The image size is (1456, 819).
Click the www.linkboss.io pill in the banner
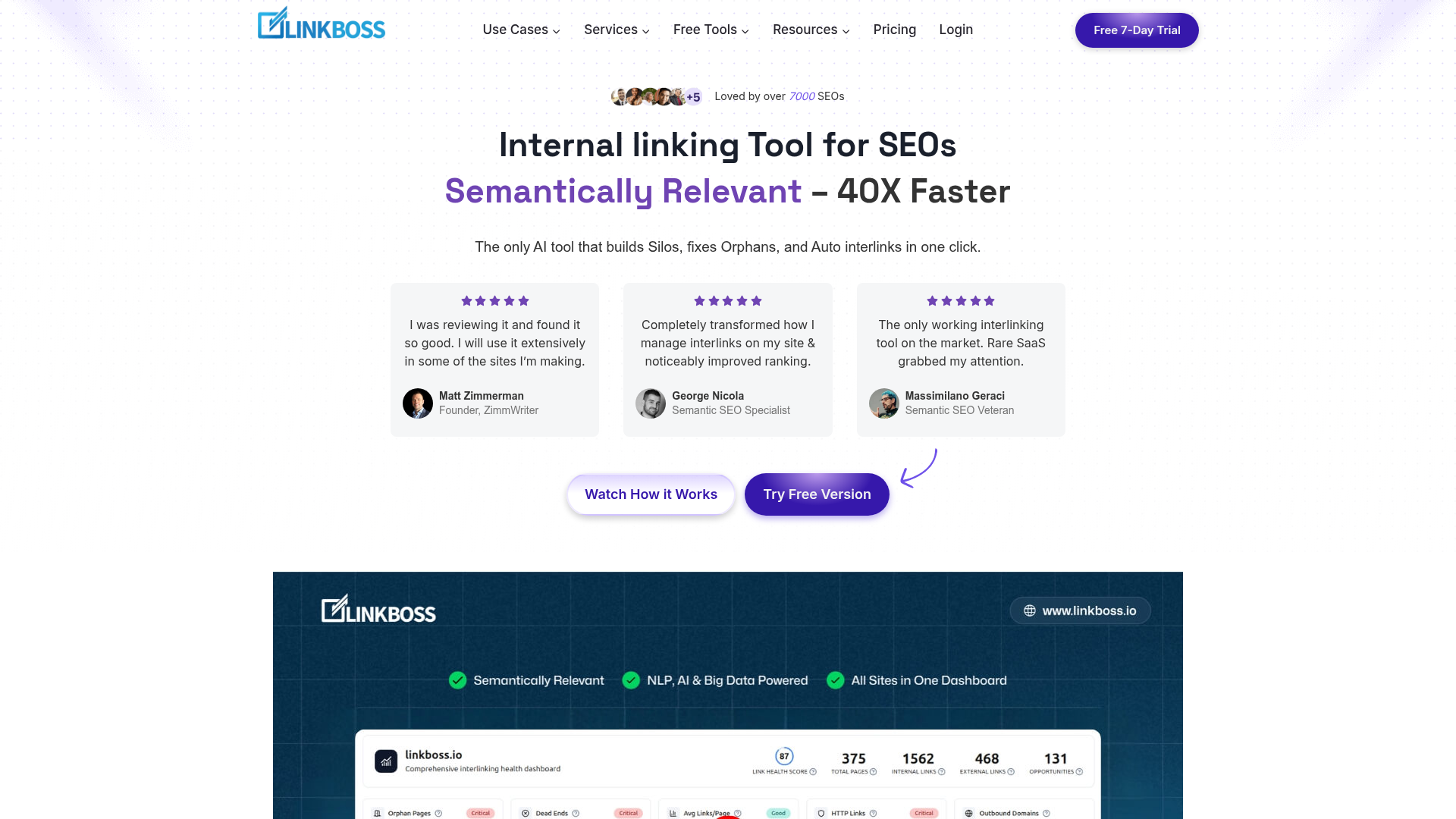1081,611
